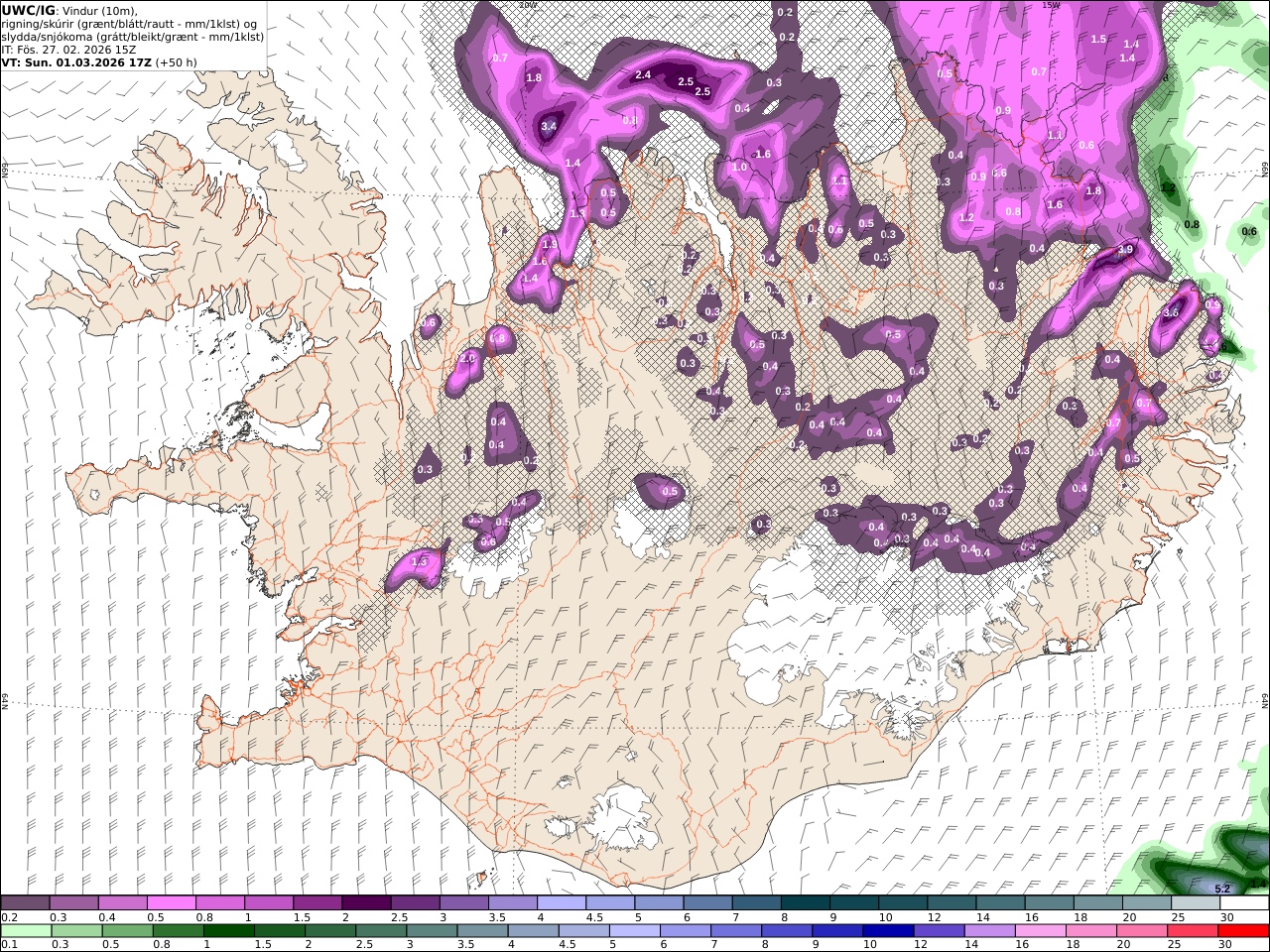Click the 5.2 rain value in the bottom-right corner
The image size is (1270, 952).
(1222, 889)
